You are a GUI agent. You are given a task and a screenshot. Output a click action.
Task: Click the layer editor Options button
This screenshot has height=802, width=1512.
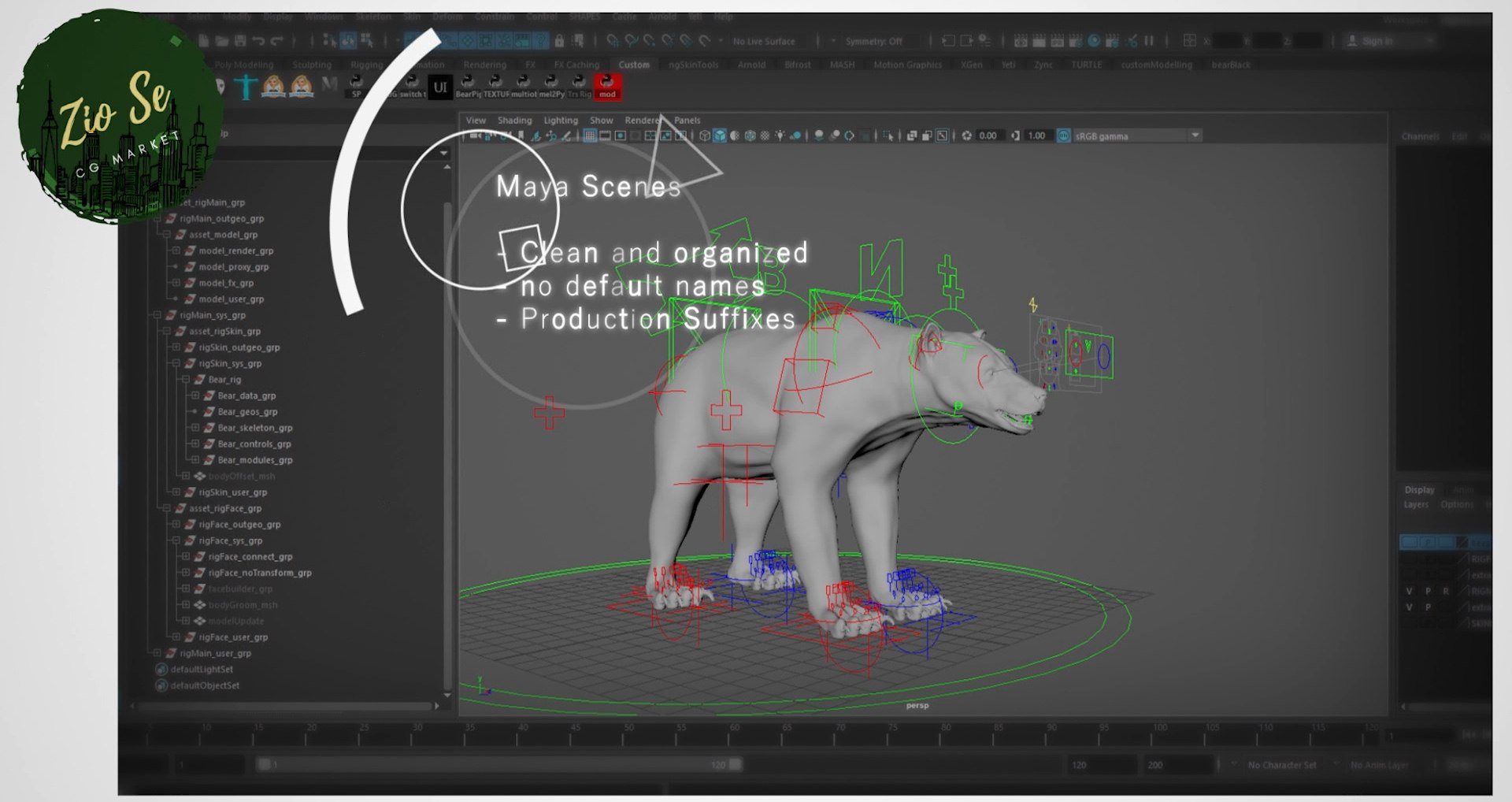click(1457, 505)
